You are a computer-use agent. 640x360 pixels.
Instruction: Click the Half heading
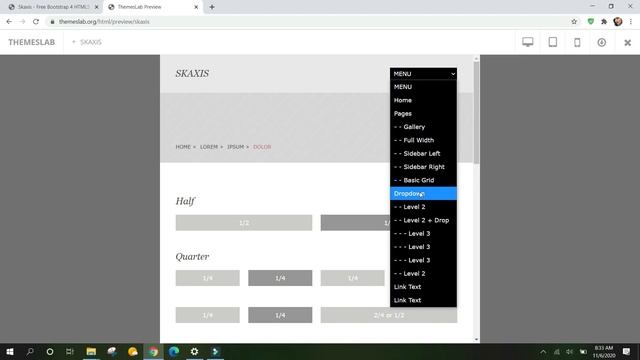pyautogui.click(x=185, y=201)
